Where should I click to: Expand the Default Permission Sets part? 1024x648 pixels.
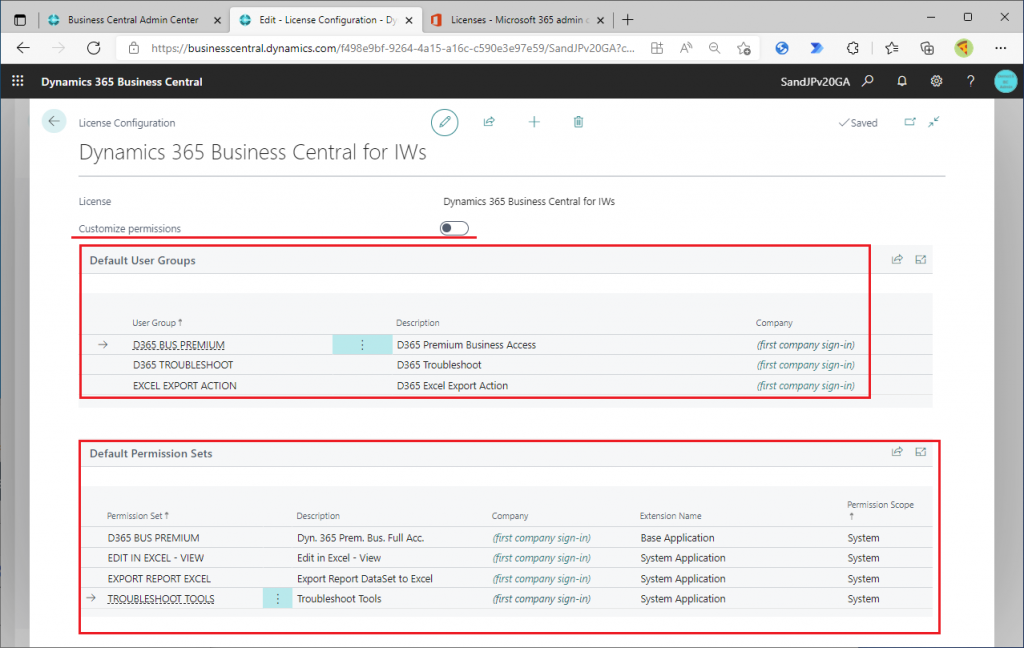coord(921,451)
